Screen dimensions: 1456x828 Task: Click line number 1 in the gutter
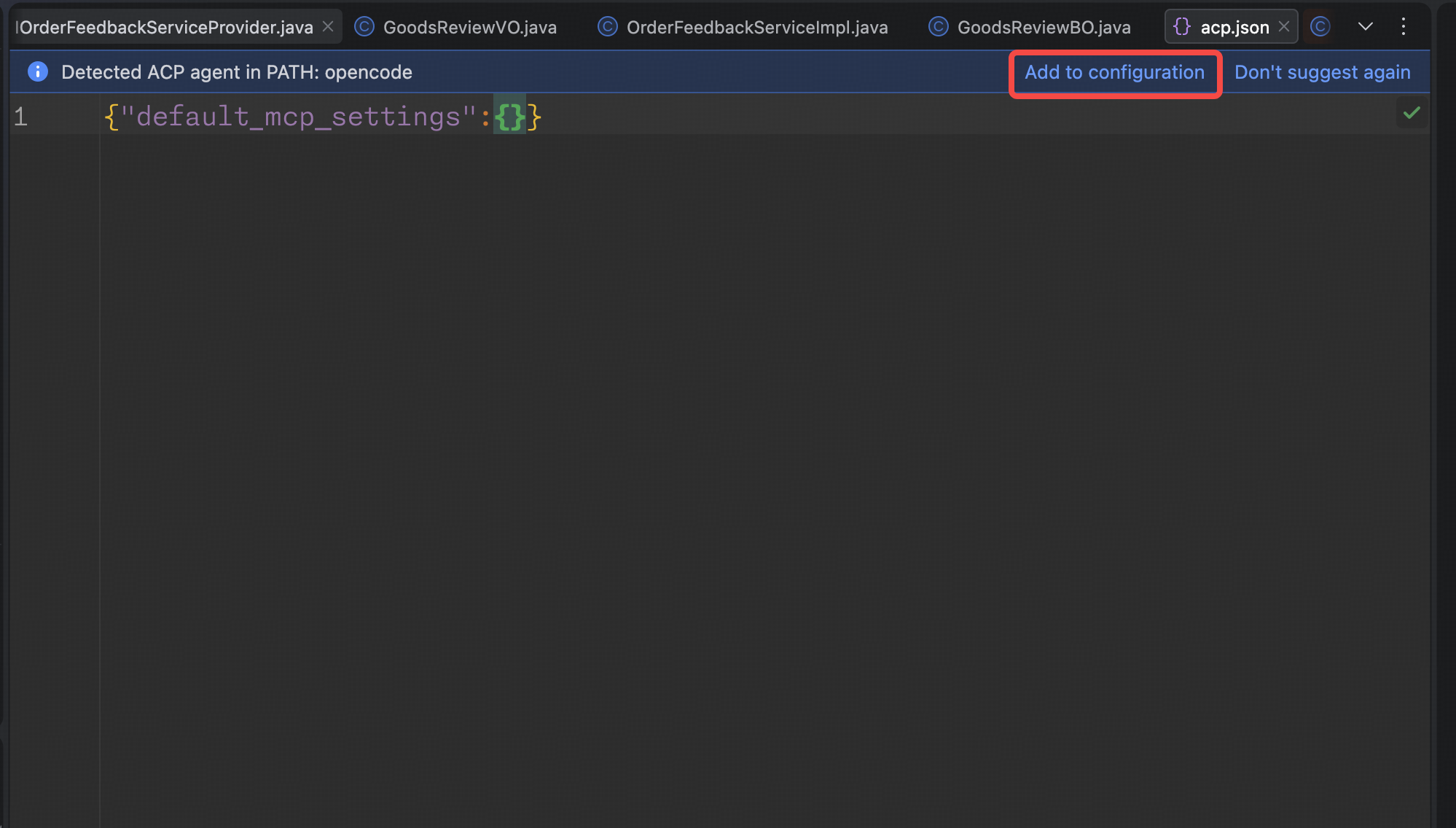tap(21, 116)
